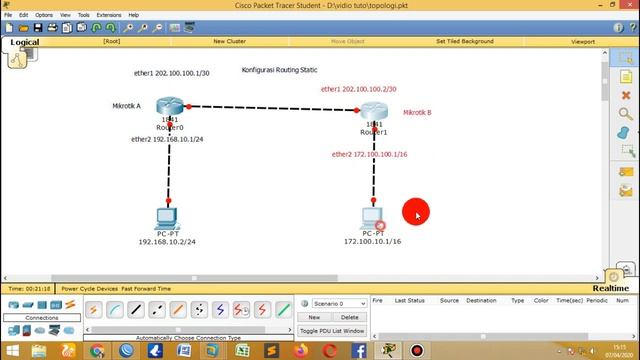
Task: Open the Drawing Palette
Action: pyautogui.click(x=175, y=28)
